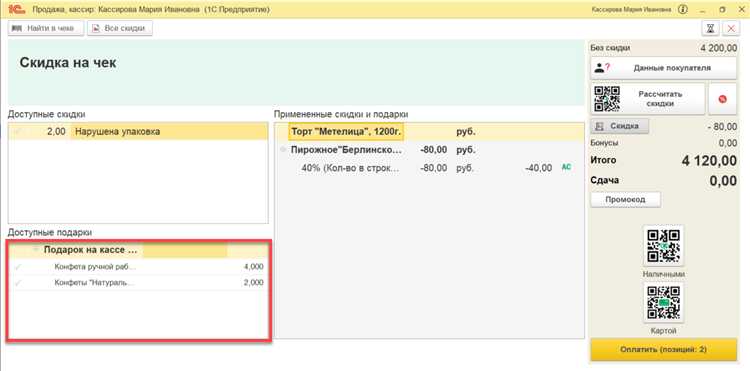Image resolution: width=750 pixels, height=371 pixels.
Task: Open Все скидки toolbar button
Action: coord(120,28)
